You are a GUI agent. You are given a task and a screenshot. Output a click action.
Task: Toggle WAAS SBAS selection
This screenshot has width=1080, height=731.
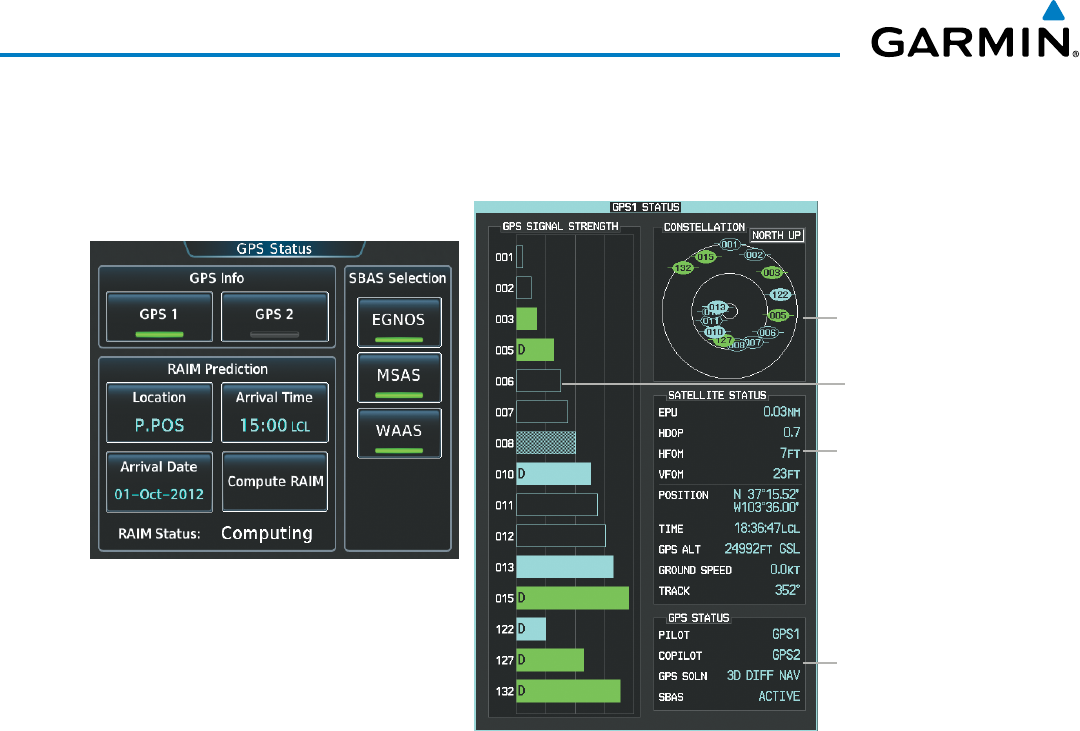click(x=399, y=433)
